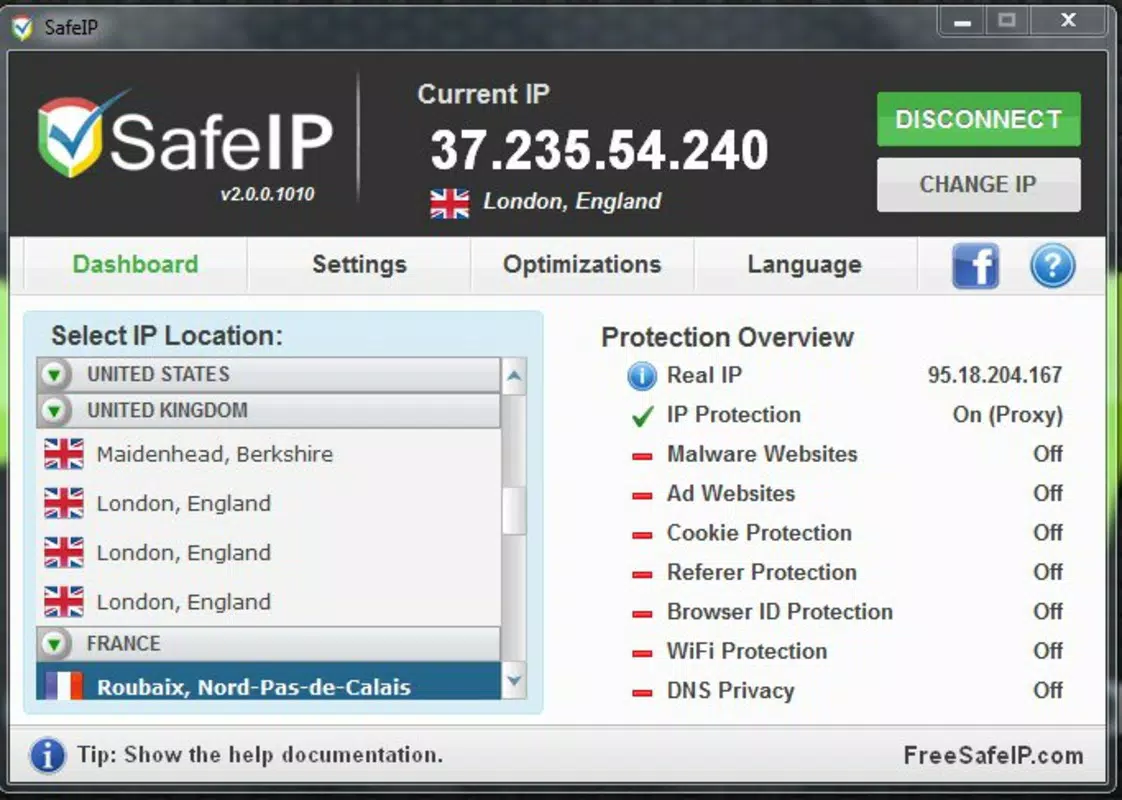Click the Cookie Protection Off status

1048,532
